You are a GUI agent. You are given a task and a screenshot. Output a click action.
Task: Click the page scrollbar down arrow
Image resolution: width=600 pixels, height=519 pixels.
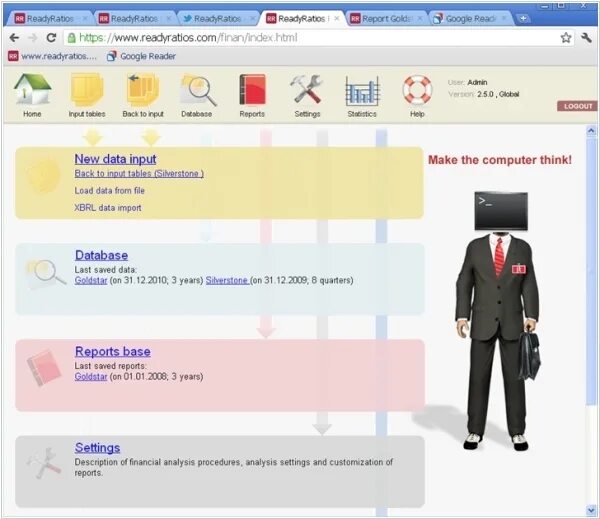click(591, 510)
